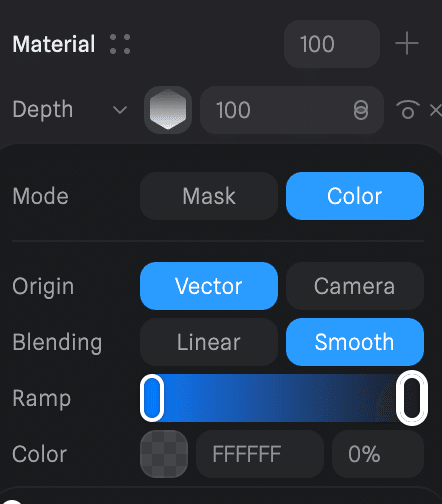The width and height of the screenshot is (442, 504).
Task: Switch Blending to Linear
Action: click(x=209, y=342)
